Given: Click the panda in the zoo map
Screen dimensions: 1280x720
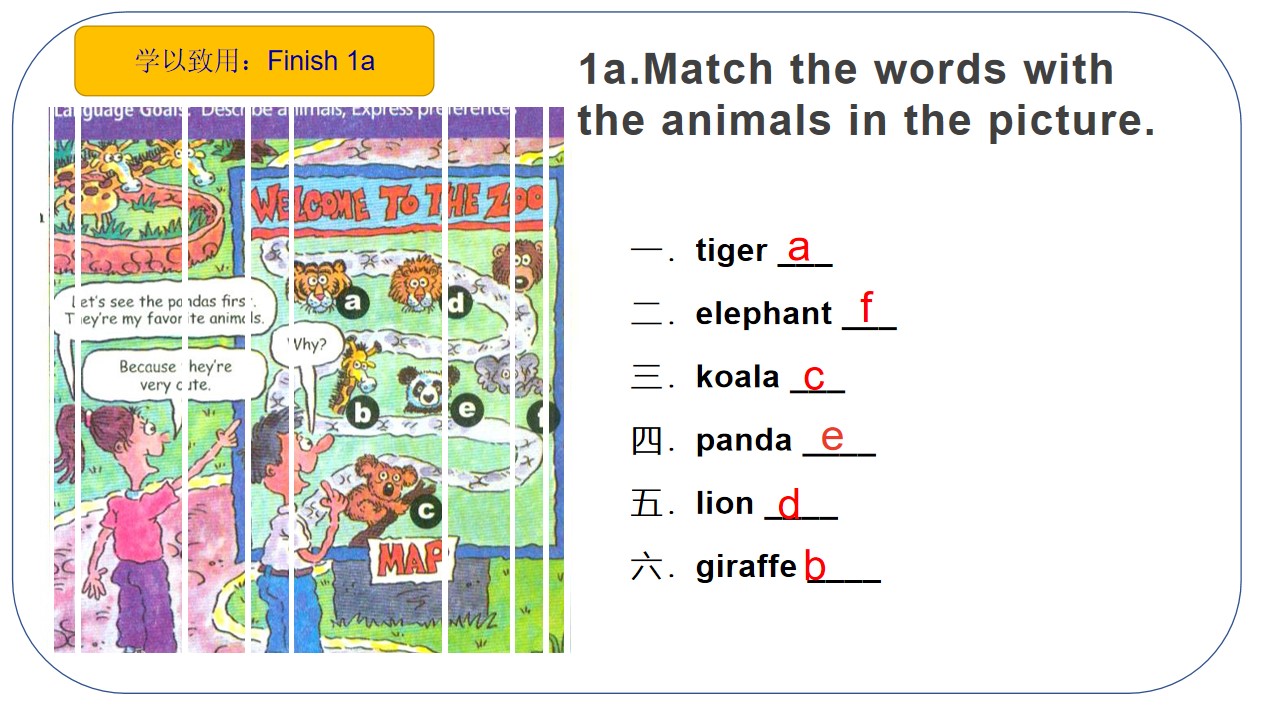Looking at the screenshot, I should pyautogui.click(x=425, y=388).
